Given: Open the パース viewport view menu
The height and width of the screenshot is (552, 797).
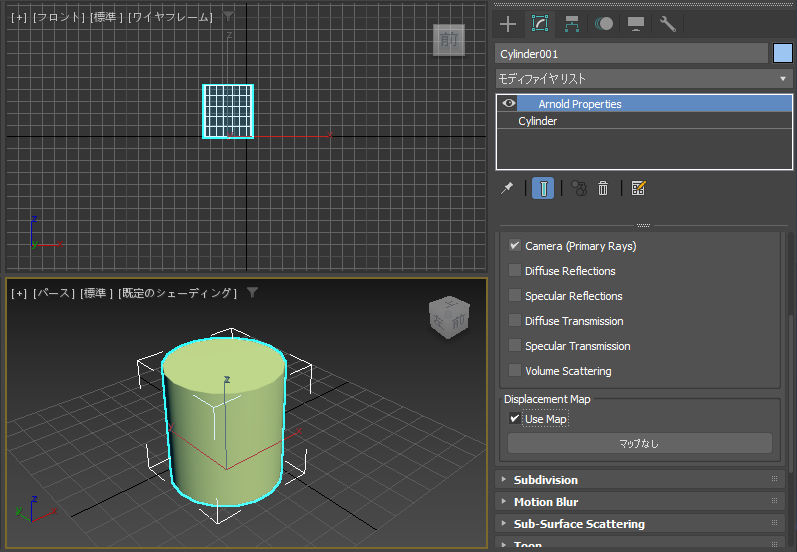Looking at the screenshot, I should [x=54, y=293].
